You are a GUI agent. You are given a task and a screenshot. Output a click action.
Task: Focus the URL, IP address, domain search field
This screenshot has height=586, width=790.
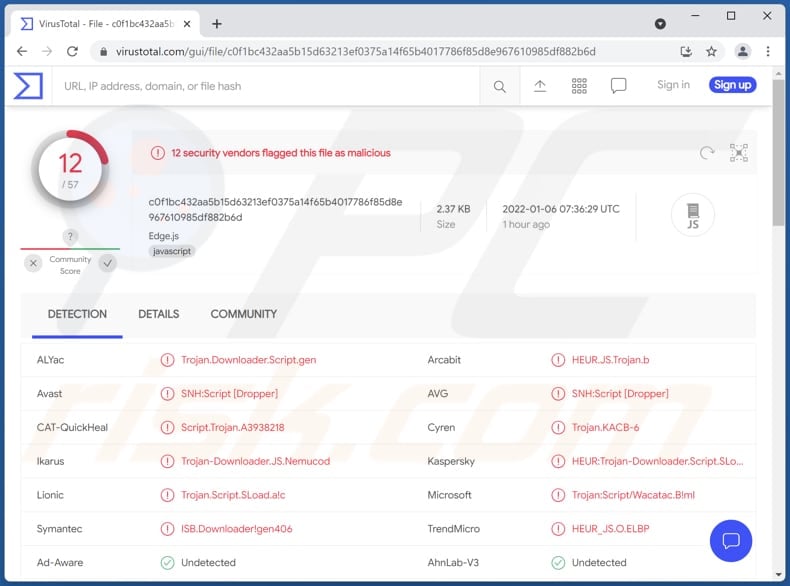coord(267,86)
